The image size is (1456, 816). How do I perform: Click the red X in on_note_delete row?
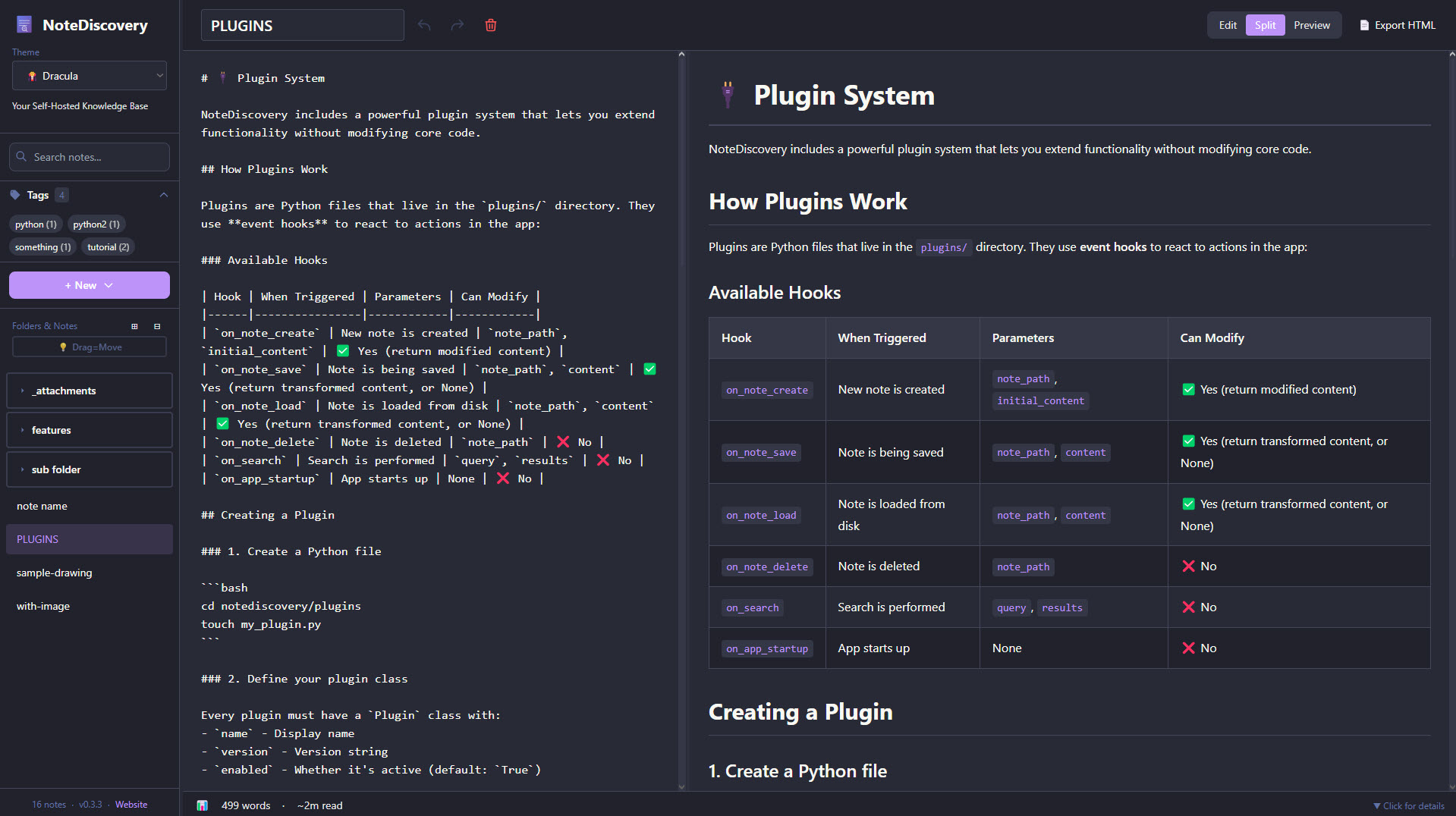click(1188, 566)
